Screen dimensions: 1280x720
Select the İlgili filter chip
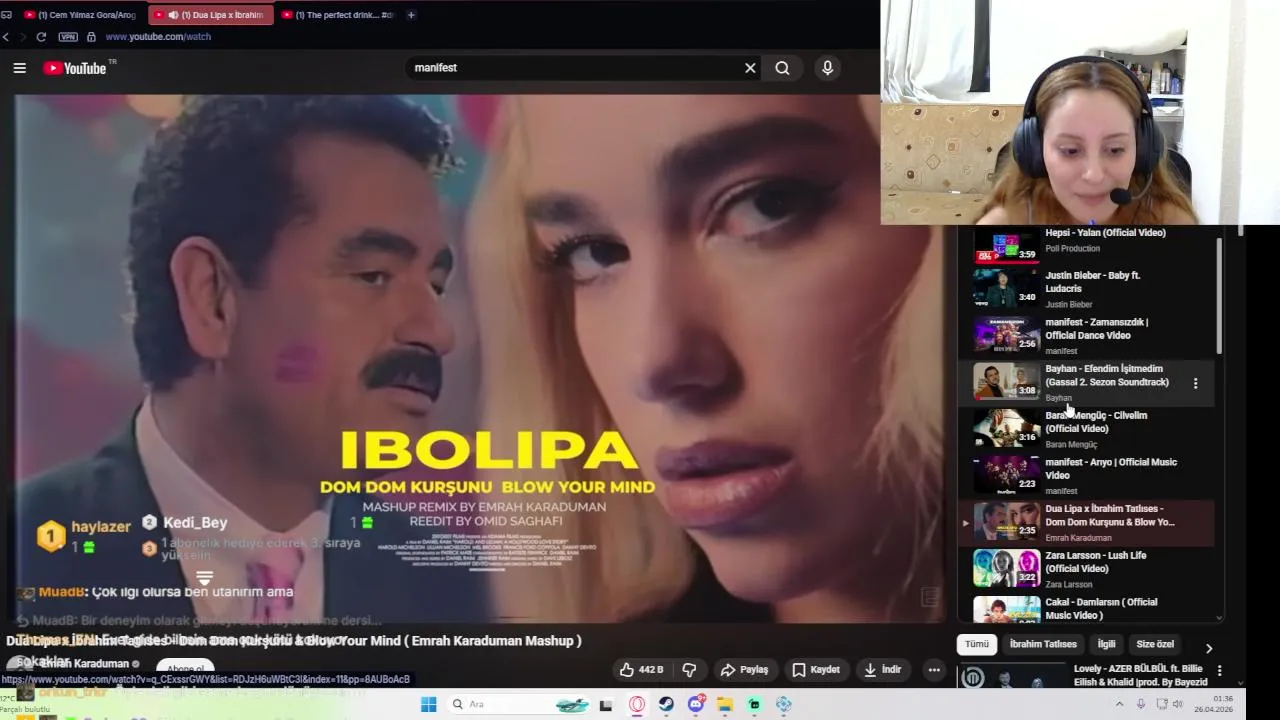tap(1106, 644)
